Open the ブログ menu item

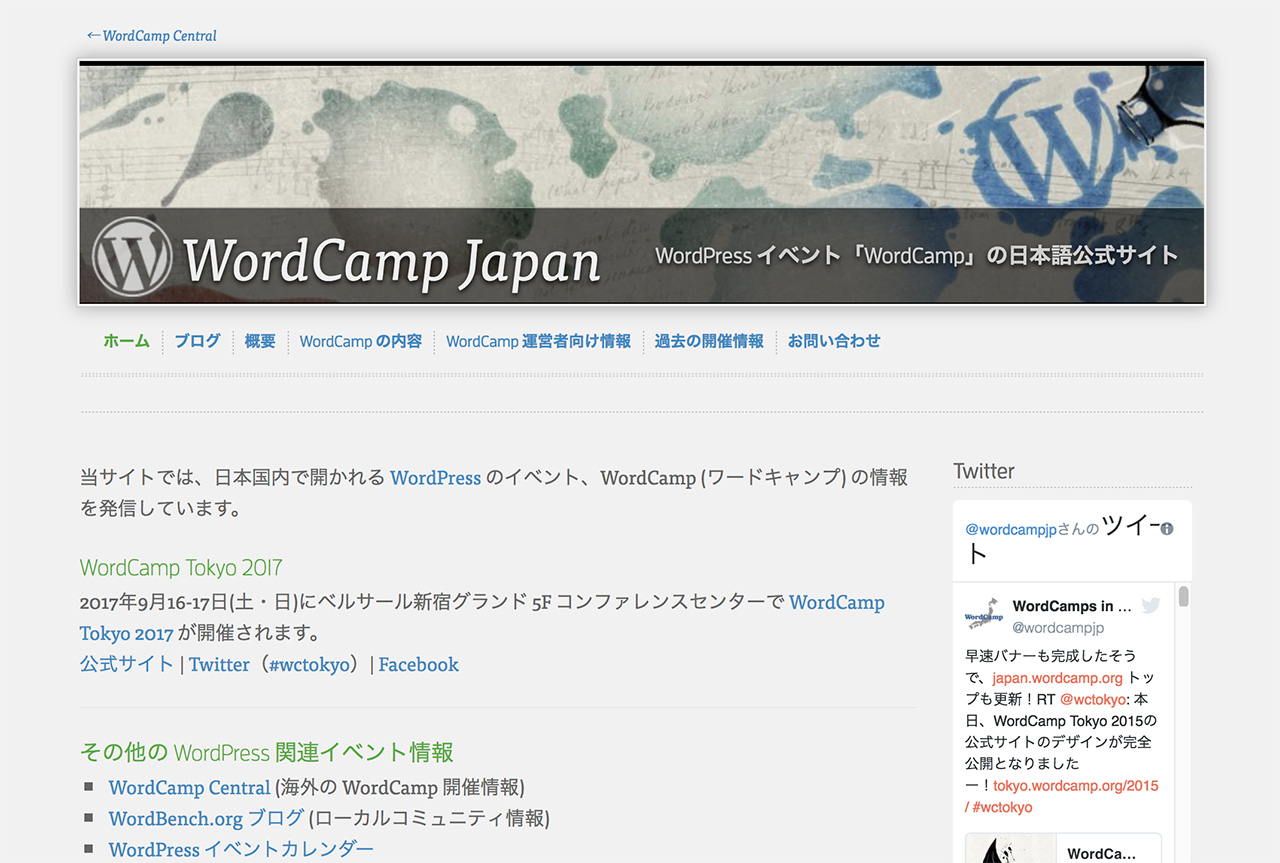[197, 341]
